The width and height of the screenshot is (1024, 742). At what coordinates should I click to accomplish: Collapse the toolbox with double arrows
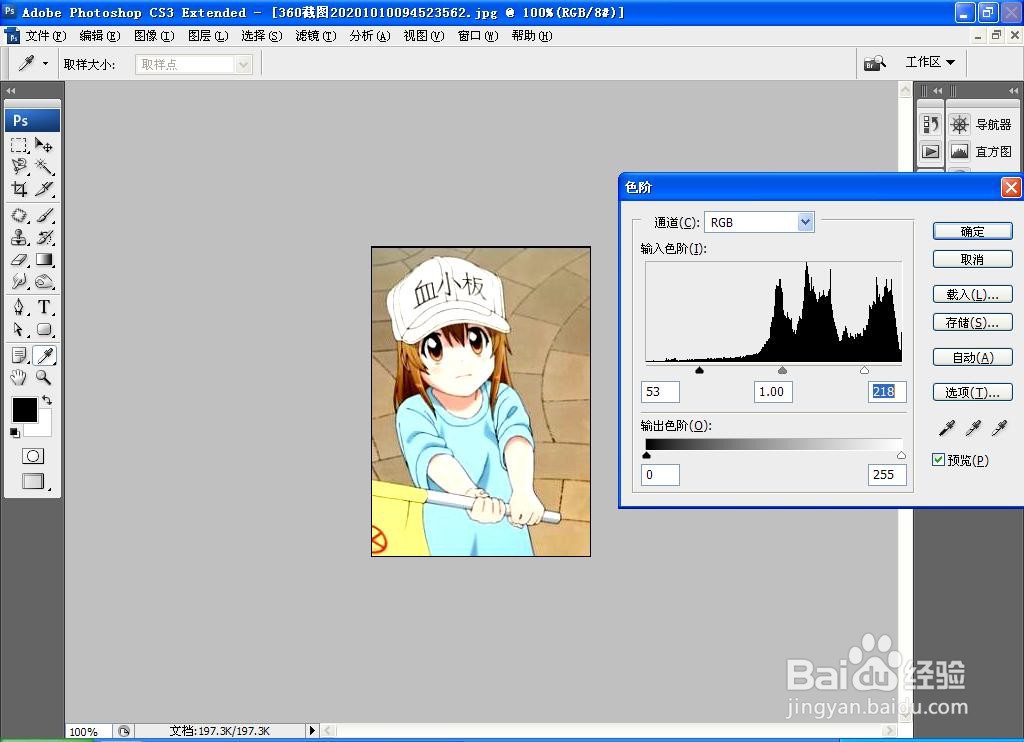[x=10, y=91]
